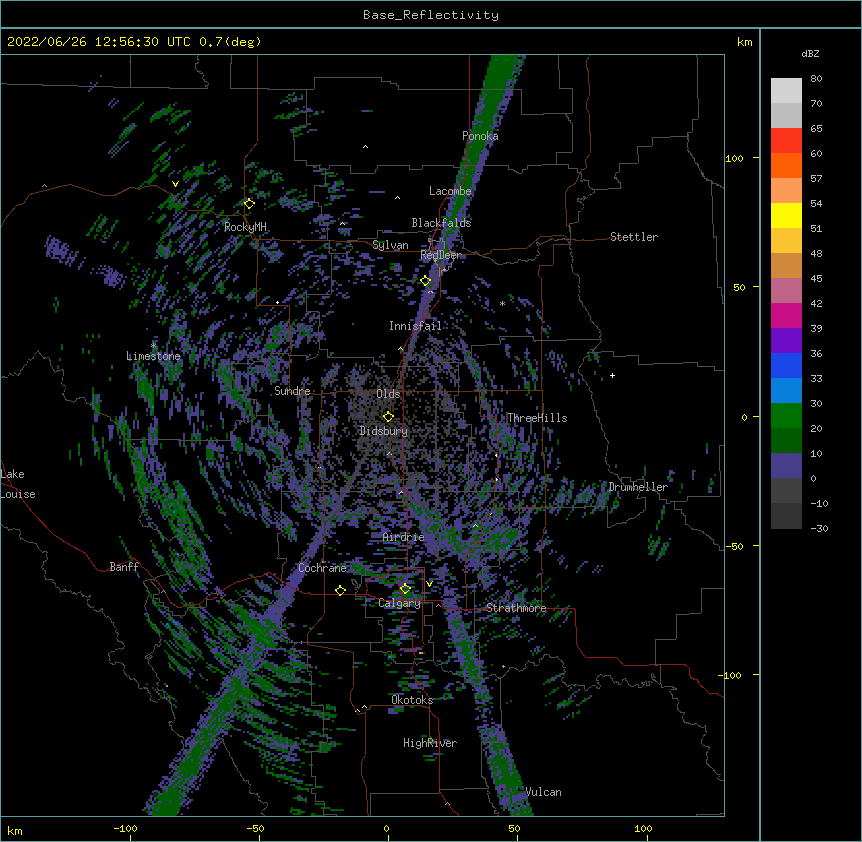Click the km unit label at bottom left
The height and width of the screenshot is (842, 862).
click(x=14, y=831)
